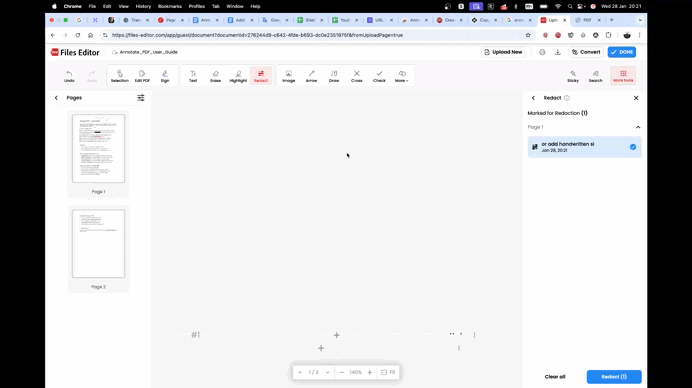Go to the previous page
The image size is (692, 388).
pyautogui.click(x=300, y=372)
